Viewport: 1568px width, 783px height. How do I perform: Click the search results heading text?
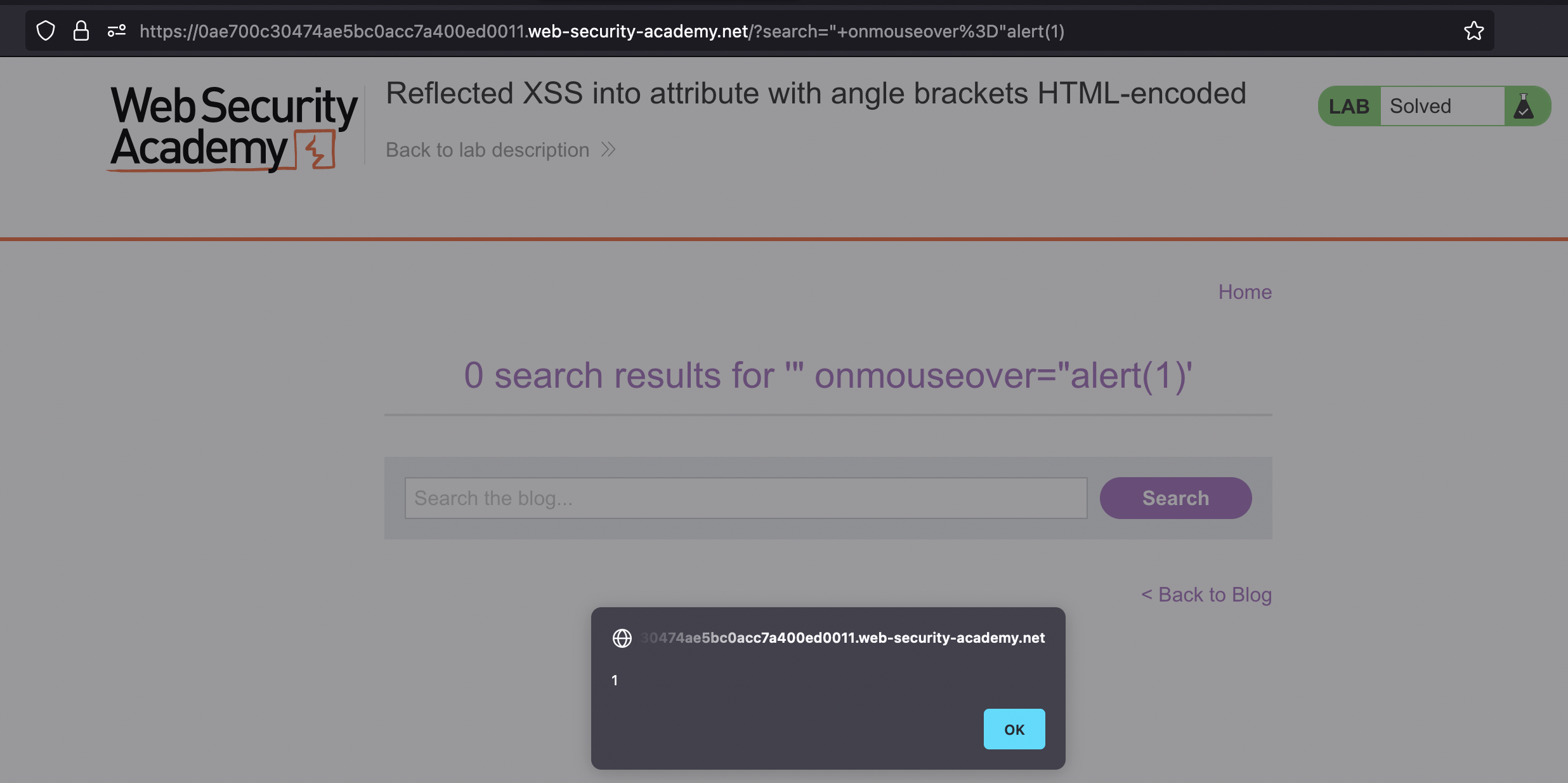[x=828, y=375]
